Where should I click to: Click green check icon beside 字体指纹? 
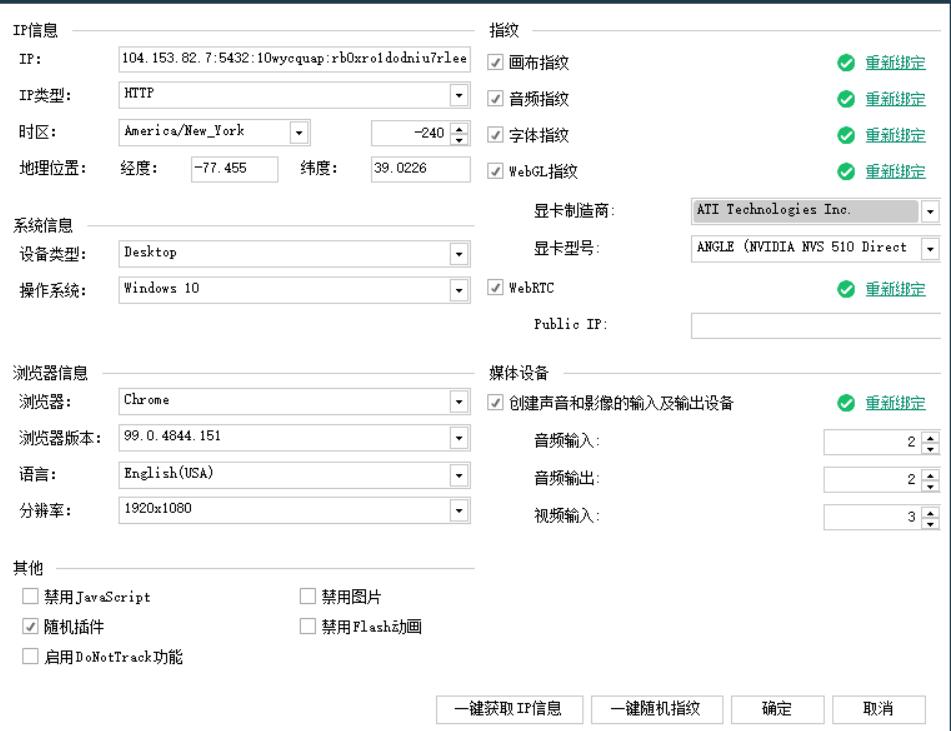845,135
